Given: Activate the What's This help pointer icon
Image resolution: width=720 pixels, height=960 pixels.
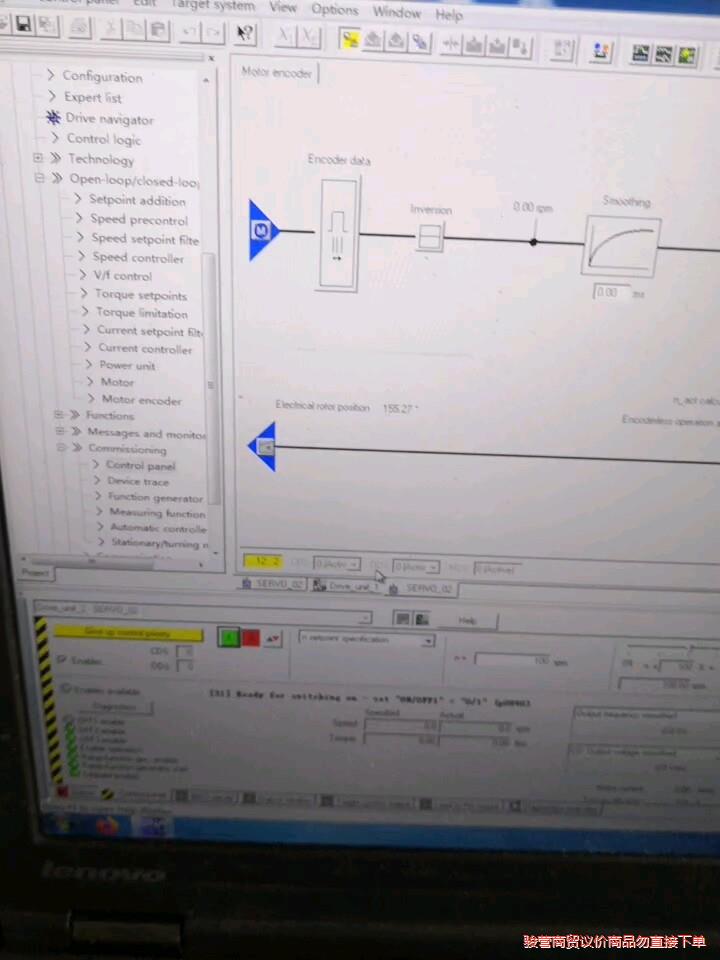Looking at the screenshot, I should click(x=246, y=33).
